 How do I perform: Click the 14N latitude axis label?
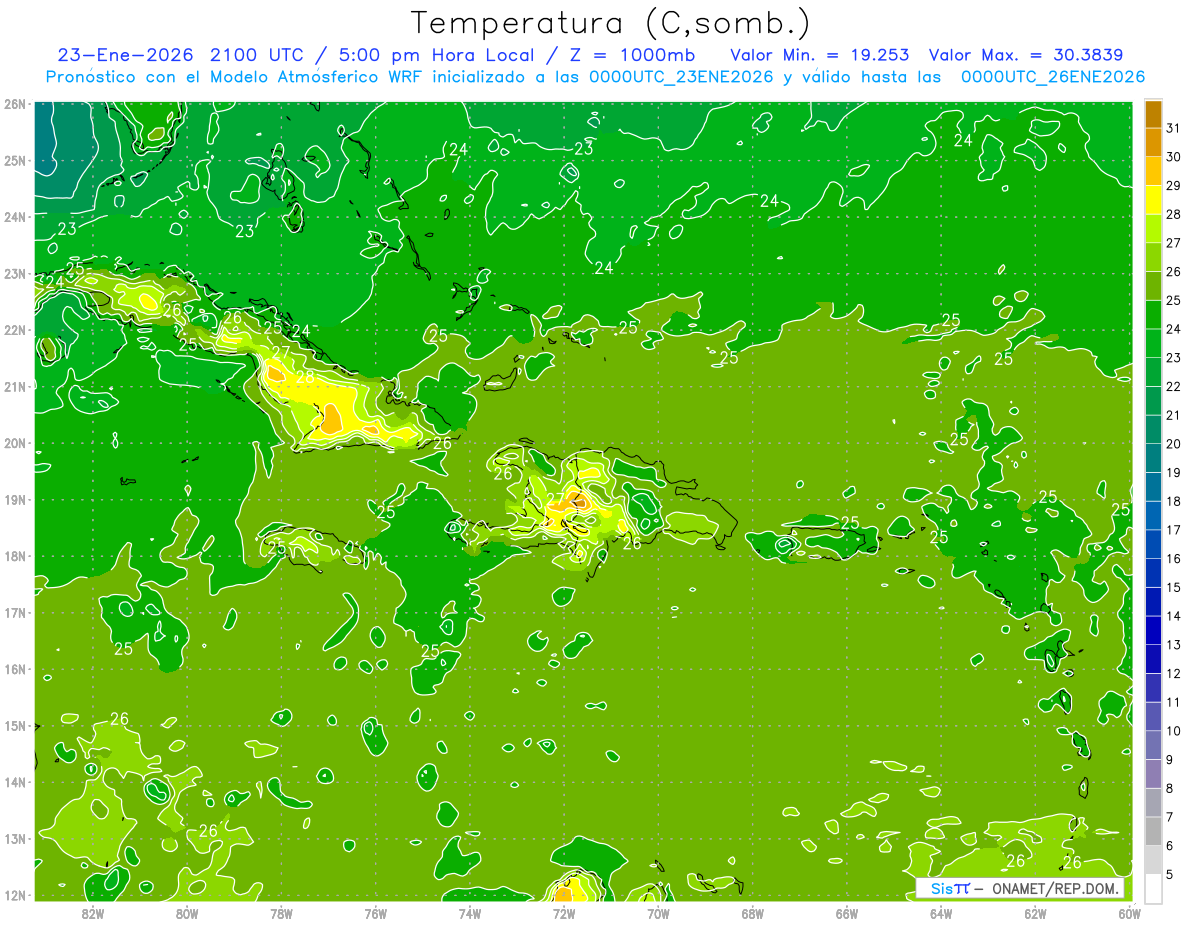point(16,782)
